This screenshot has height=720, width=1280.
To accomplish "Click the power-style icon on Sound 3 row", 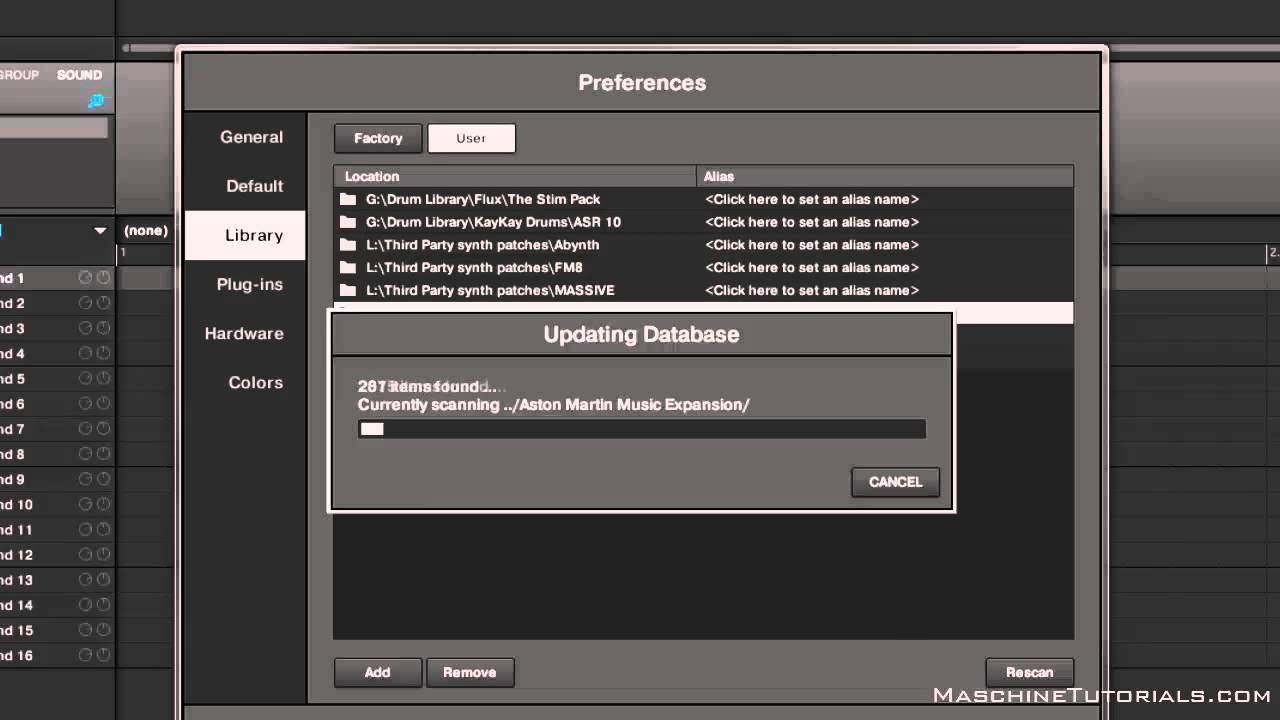I will (x=103, y=328).
